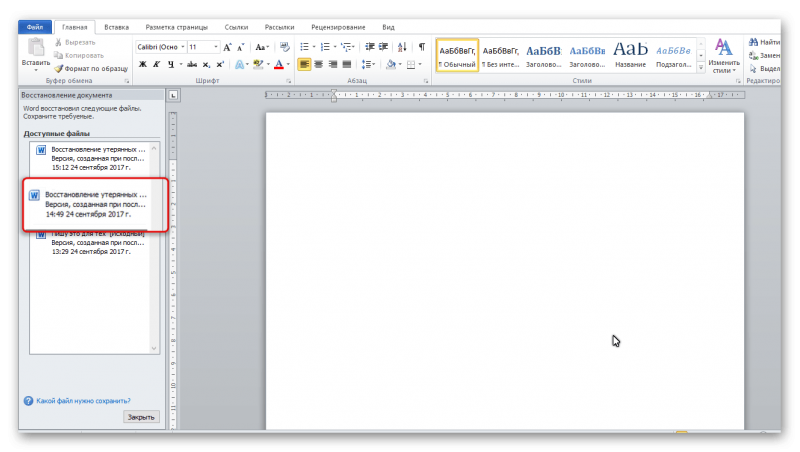Image resolution: width=800 pixels, height=452 pixels.
Task: Click the decrease indent icon
Action: click(370, 47)
